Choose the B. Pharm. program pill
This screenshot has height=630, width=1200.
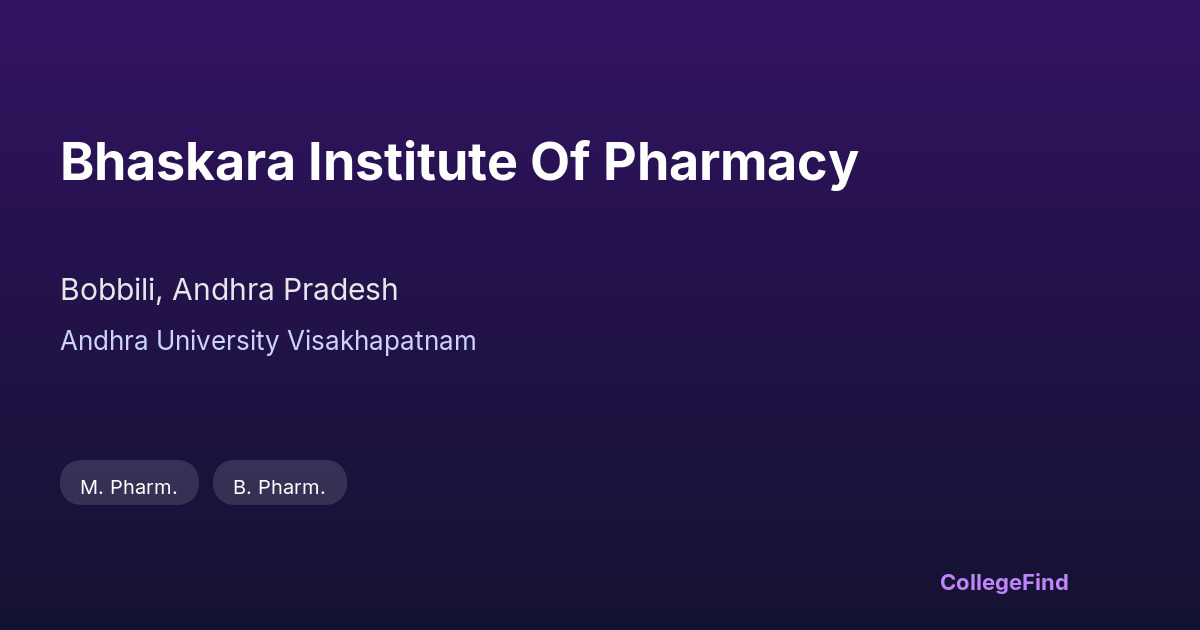point(279,487)
